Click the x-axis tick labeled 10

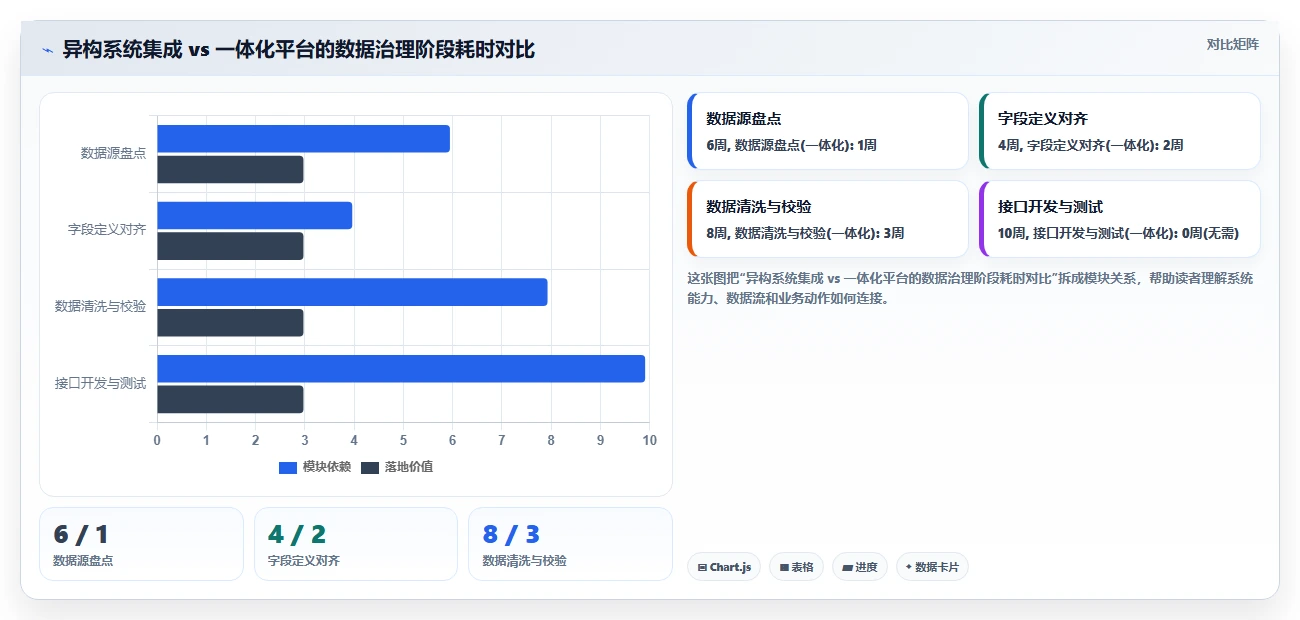(x=649, y=440)
